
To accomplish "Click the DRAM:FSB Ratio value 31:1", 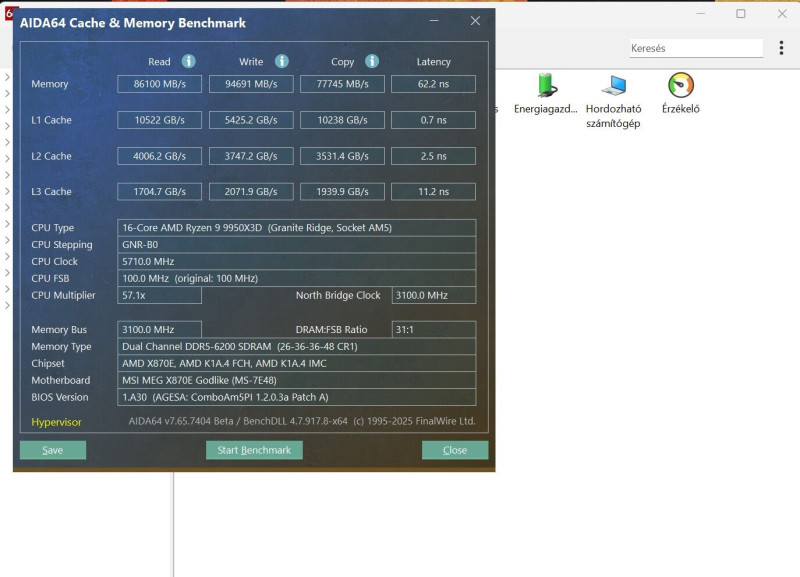I will [x=434, y=330].
